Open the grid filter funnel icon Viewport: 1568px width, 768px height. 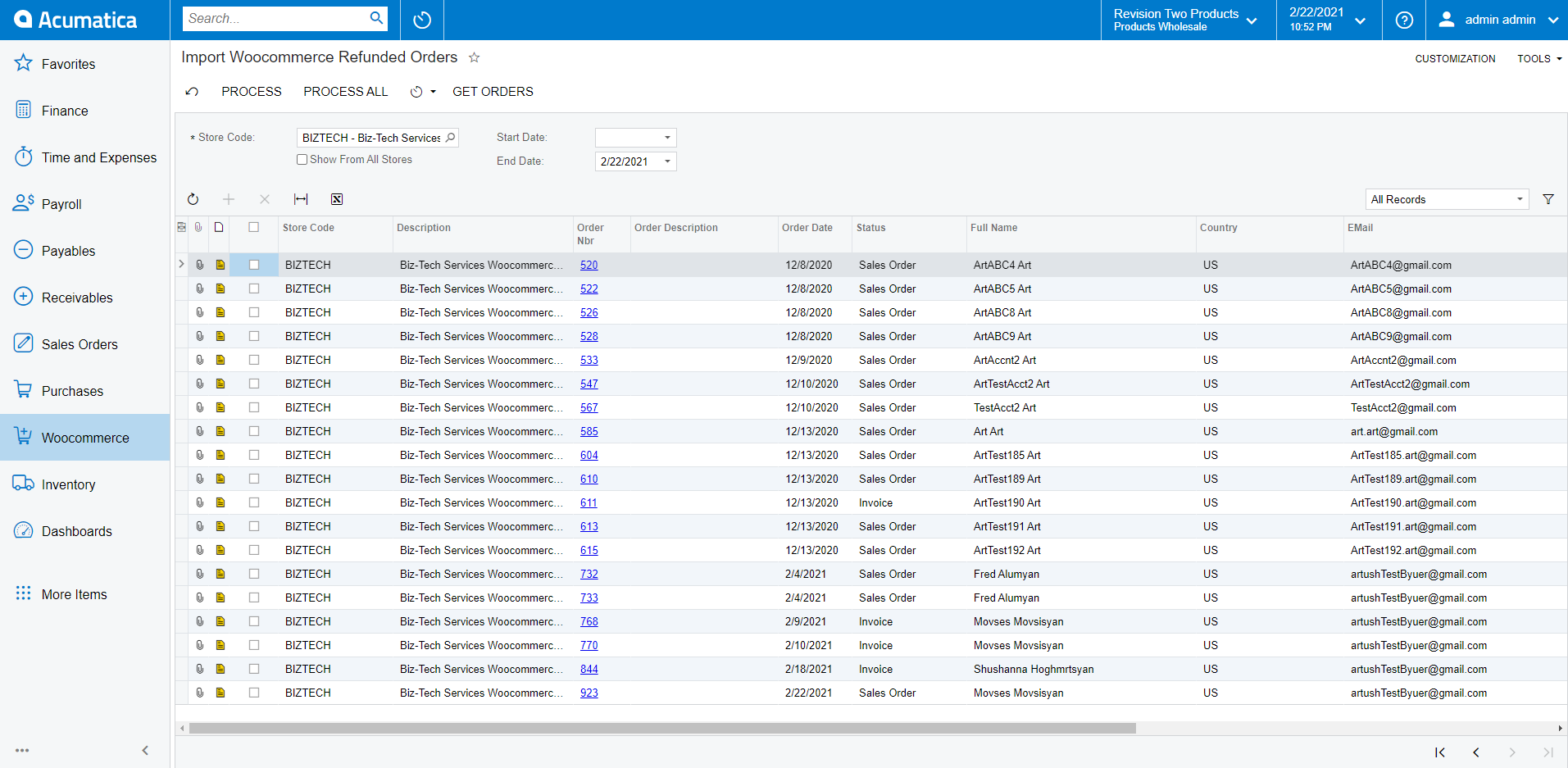tap(1548, 199)
